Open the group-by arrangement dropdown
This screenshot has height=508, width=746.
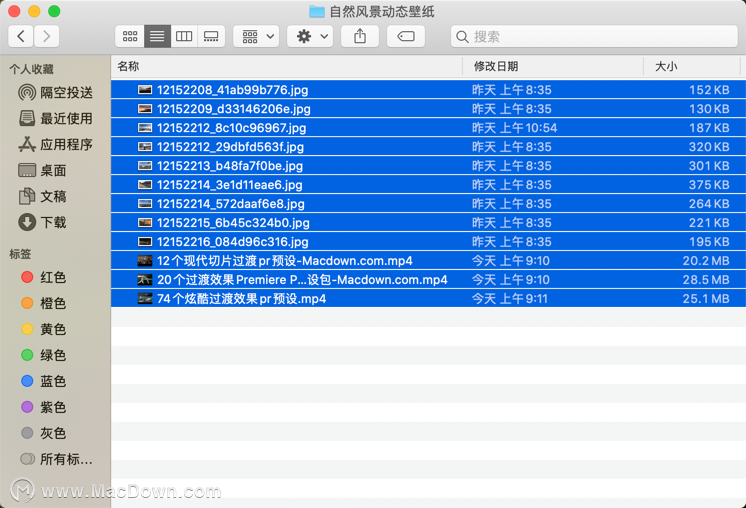pyautogui.click(x=256, y=36)
